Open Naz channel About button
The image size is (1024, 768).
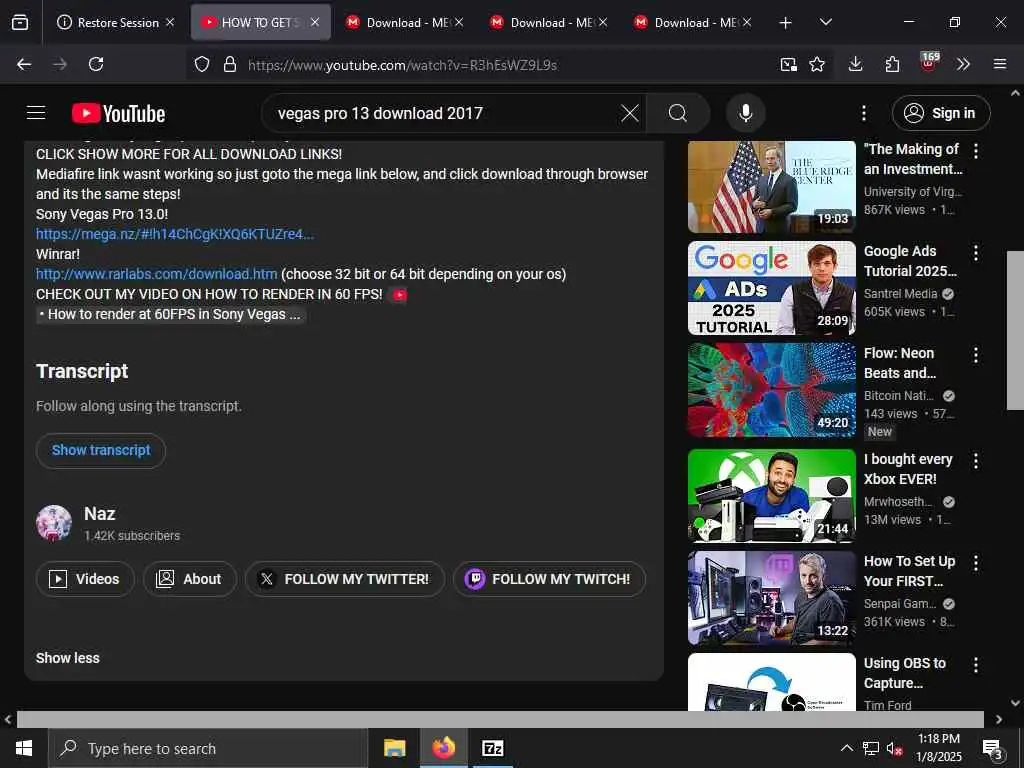pyautogui.click(x=190, y=579)
